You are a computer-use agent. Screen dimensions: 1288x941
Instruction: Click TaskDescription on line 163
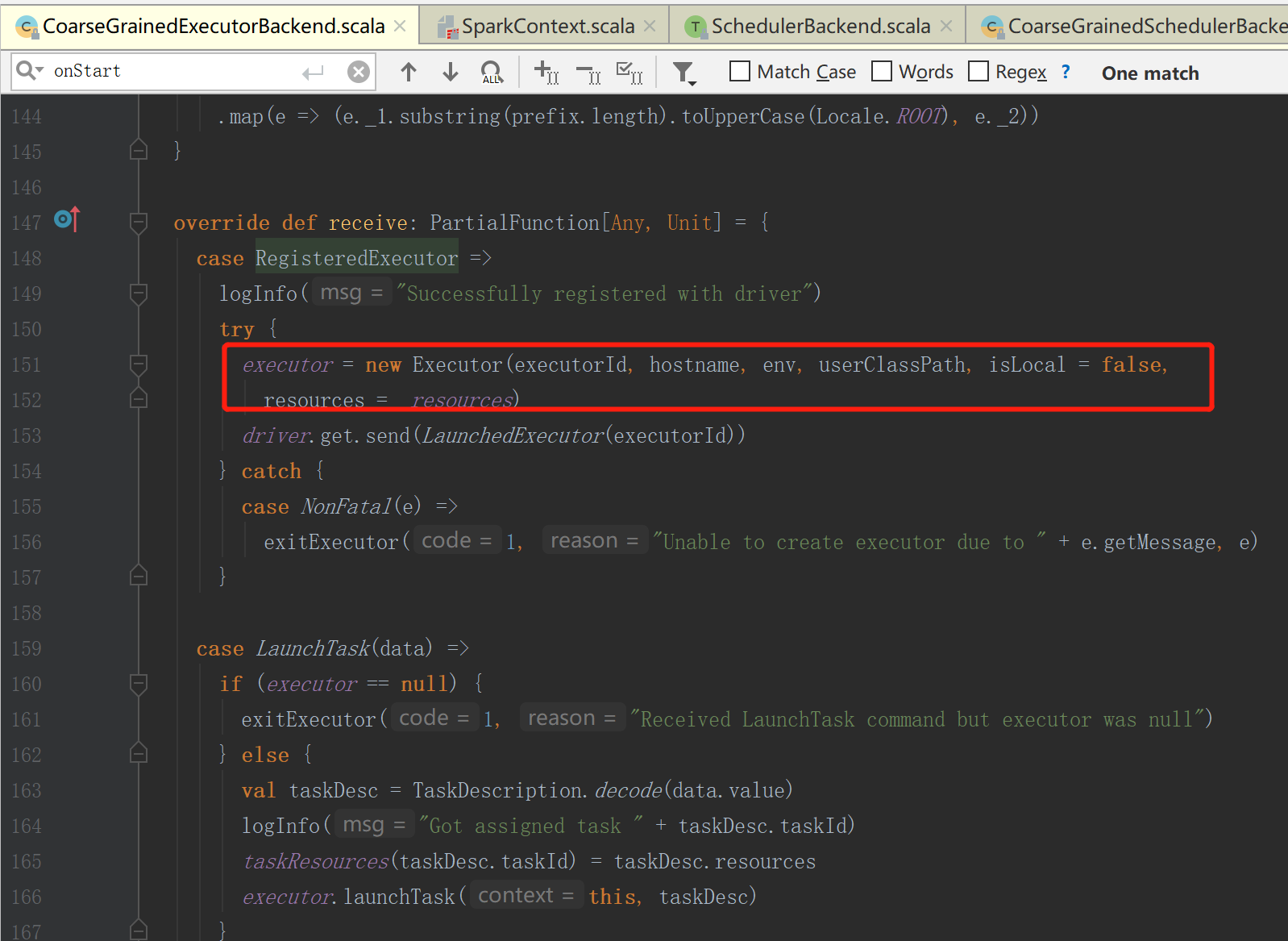point(497,790)
